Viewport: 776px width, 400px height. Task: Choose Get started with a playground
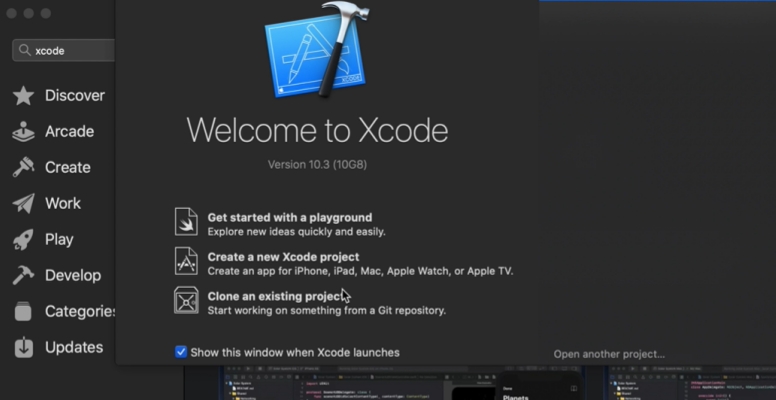290,218
